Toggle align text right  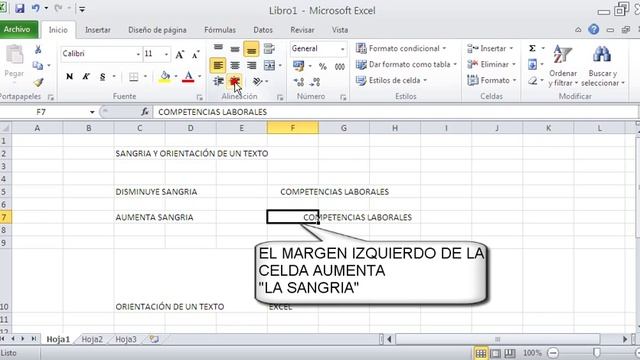pos(251,65)
